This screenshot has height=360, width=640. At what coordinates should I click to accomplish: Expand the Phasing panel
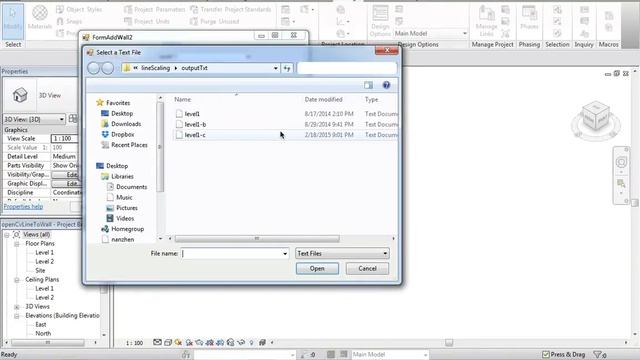[529, 44]
